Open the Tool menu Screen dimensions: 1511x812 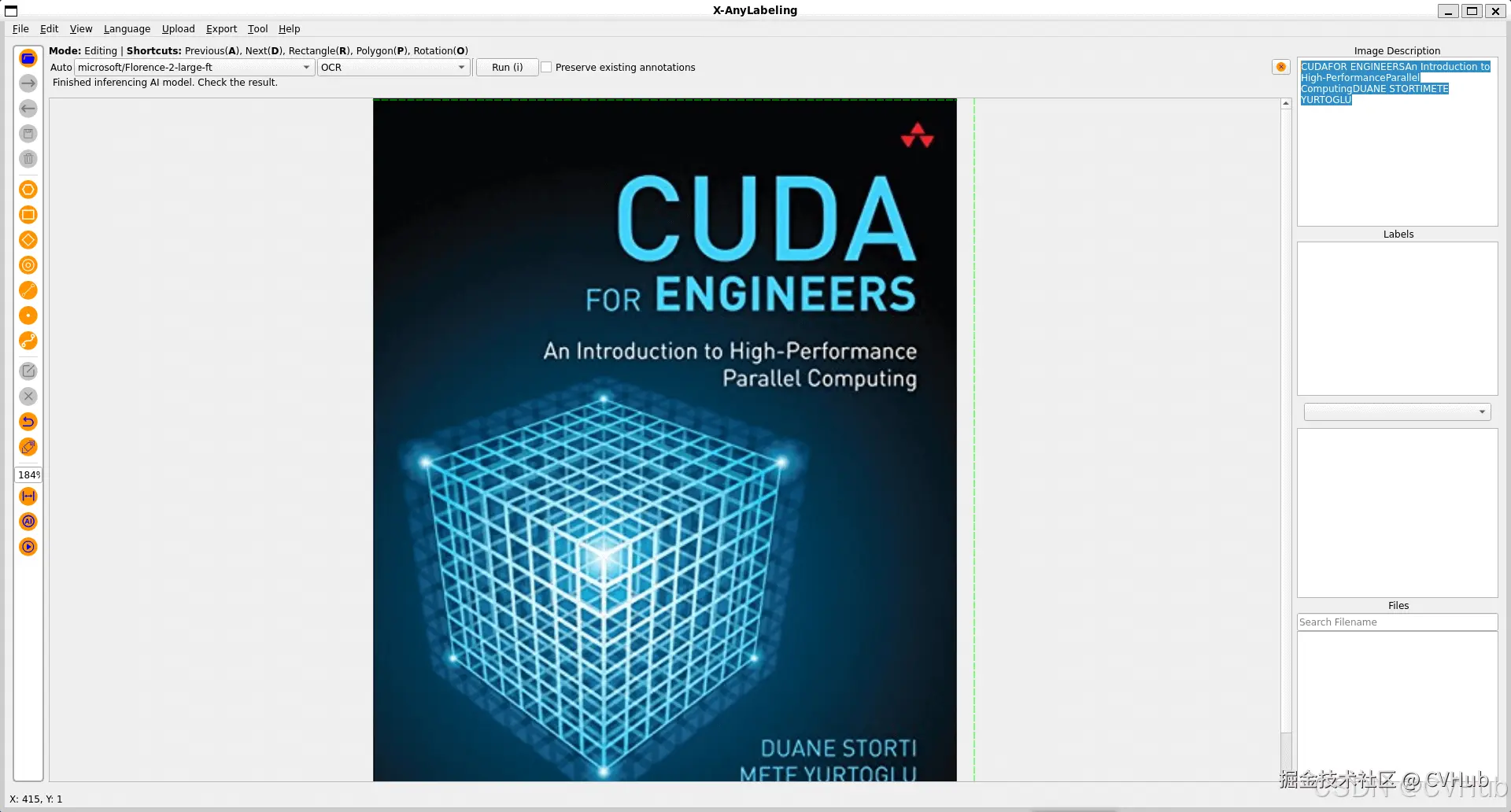[x=258, y=29]
